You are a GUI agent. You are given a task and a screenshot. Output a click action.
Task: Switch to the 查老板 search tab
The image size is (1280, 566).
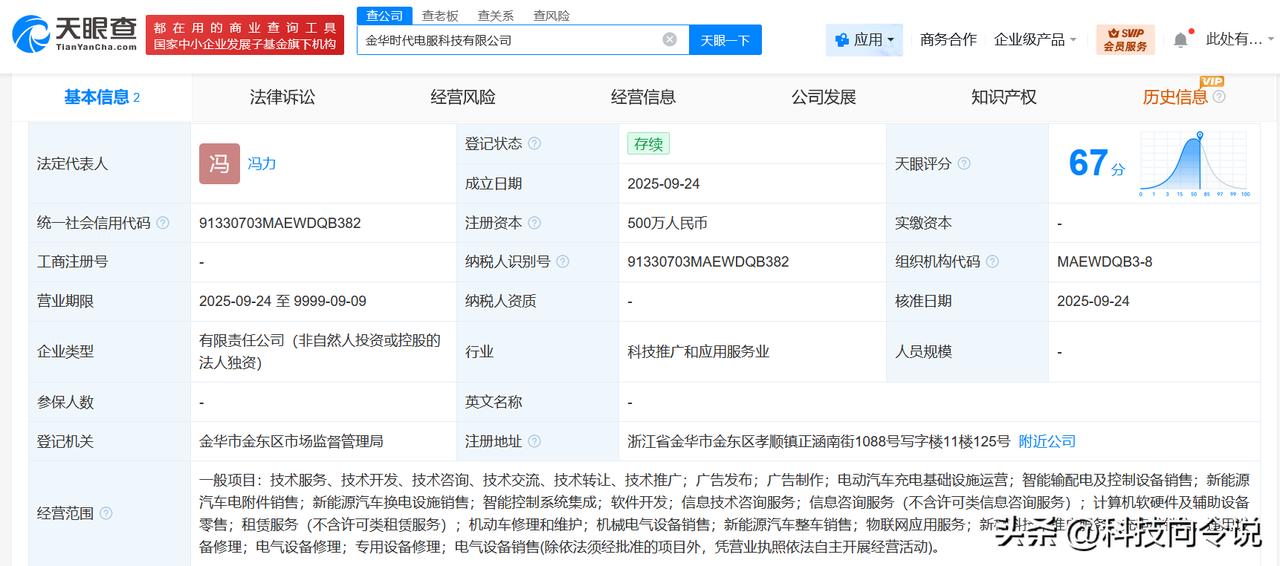(440, 15)
